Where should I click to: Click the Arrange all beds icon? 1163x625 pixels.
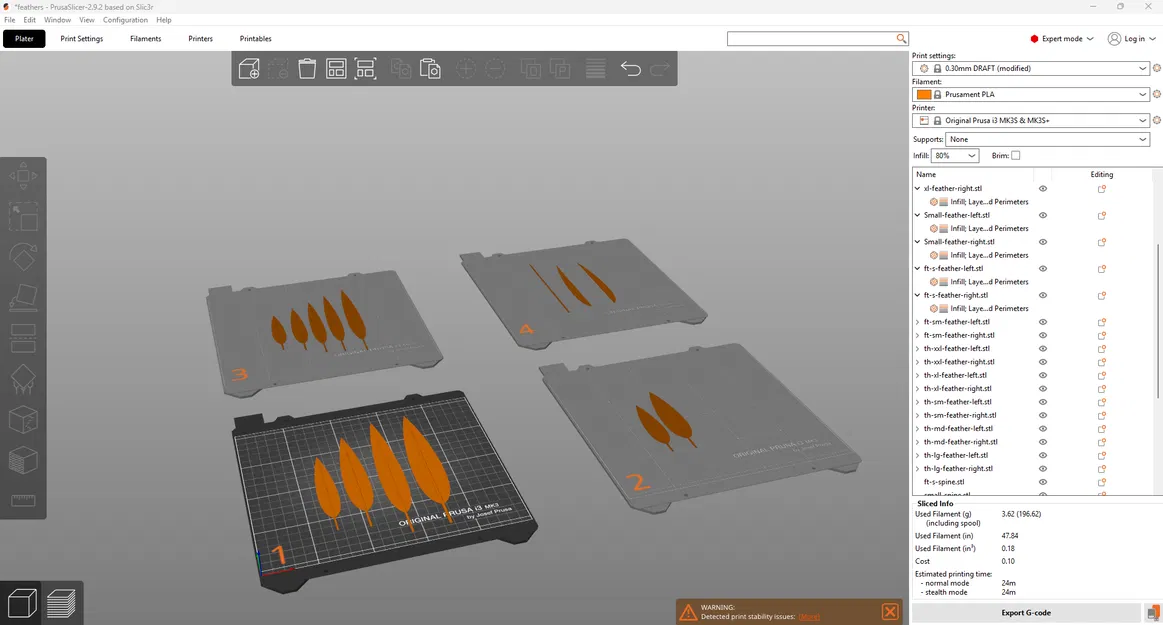[336, 69]
